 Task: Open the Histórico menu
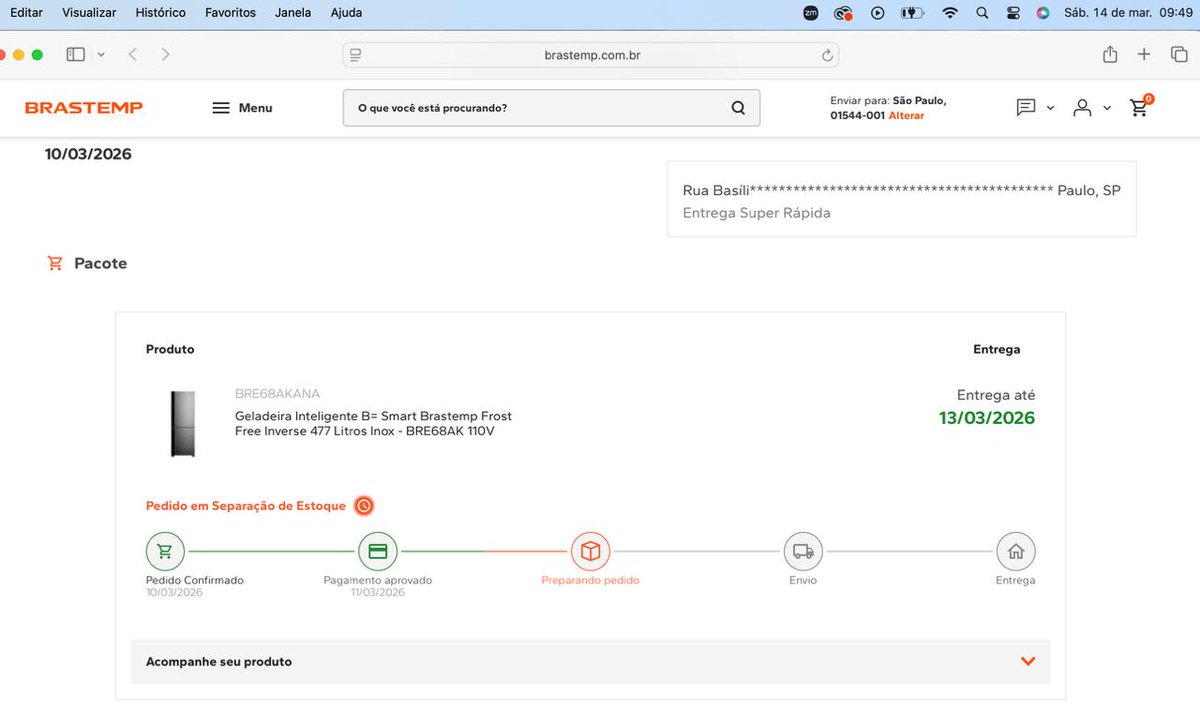160,13
